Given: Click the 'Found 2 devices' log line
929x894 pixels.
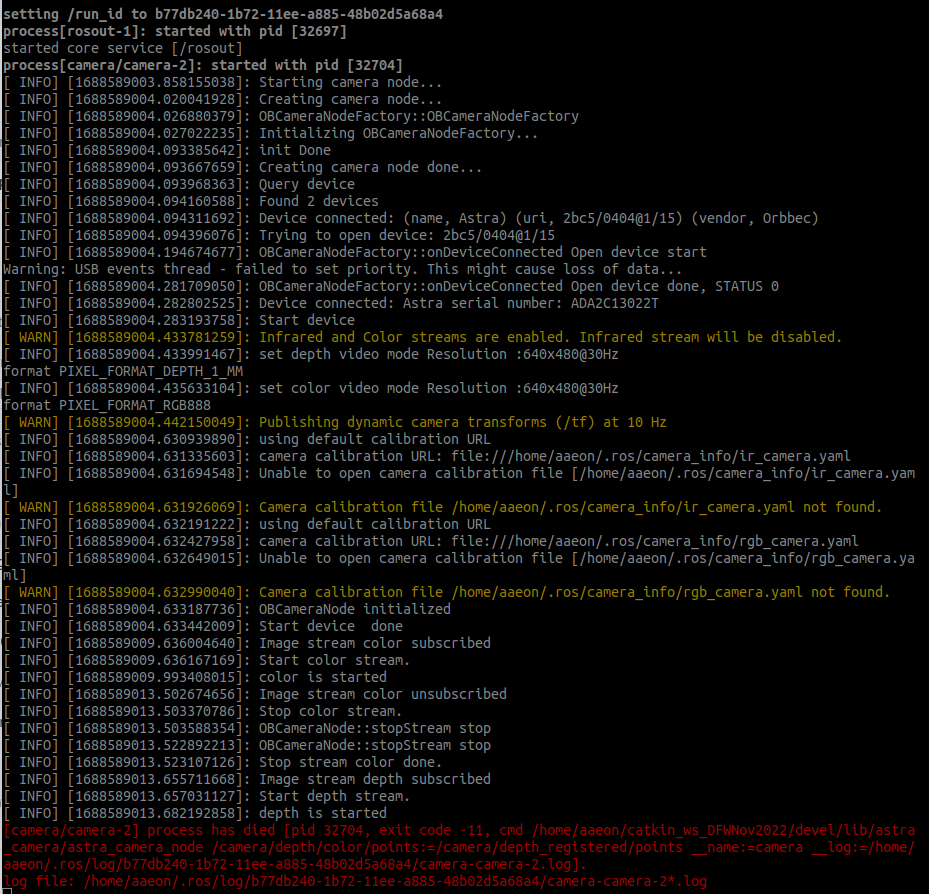Looking at the screenshot, I should pyautogui.click(x=318, y=202).
